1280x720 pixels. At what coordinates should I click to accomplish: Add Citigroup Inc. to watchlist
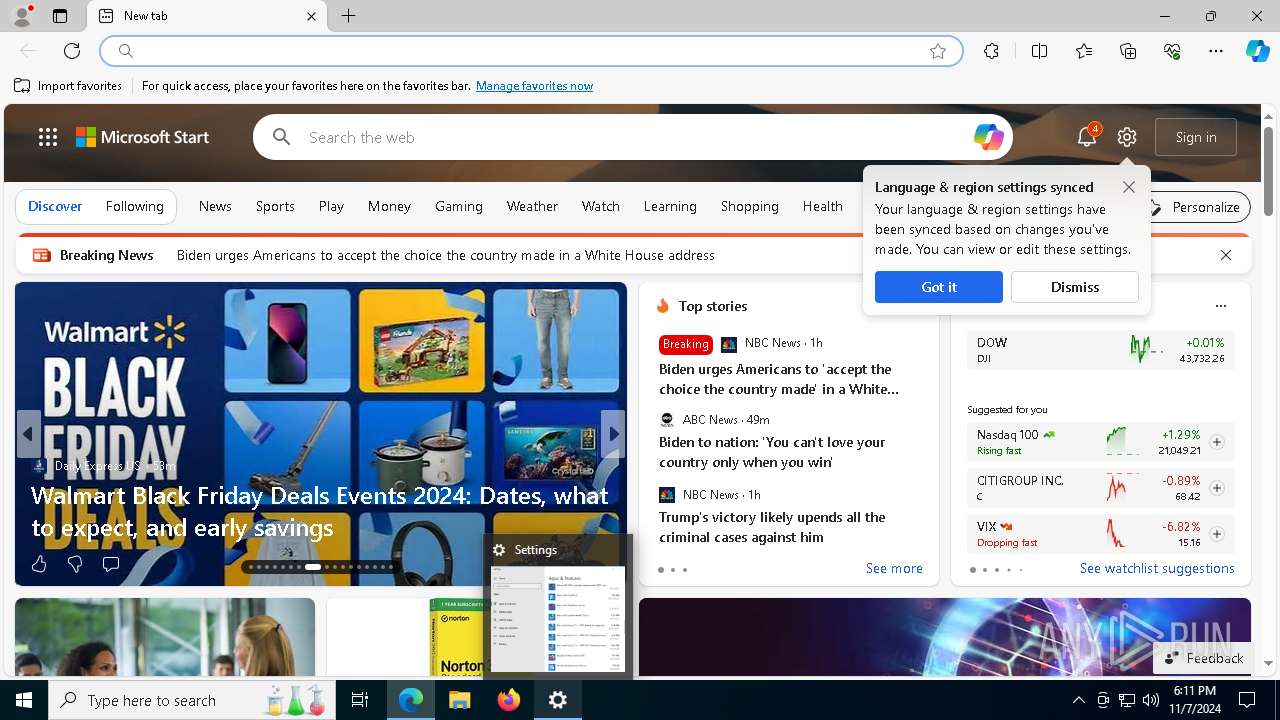tap(1217, 488)
